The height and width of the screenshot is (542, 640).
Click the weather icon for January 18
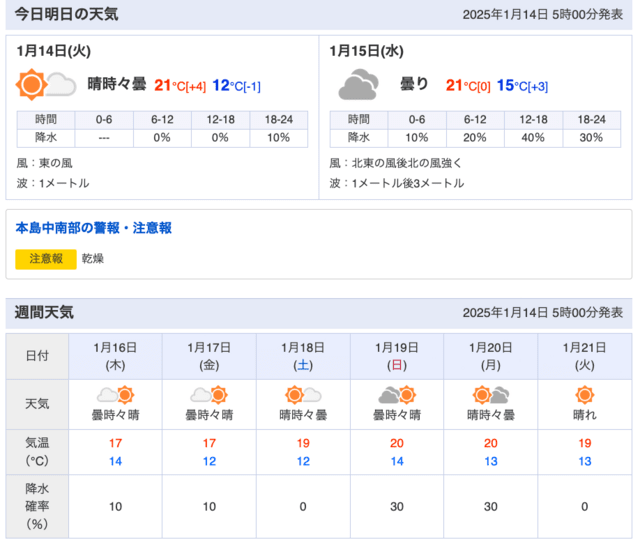pos(303,394)
